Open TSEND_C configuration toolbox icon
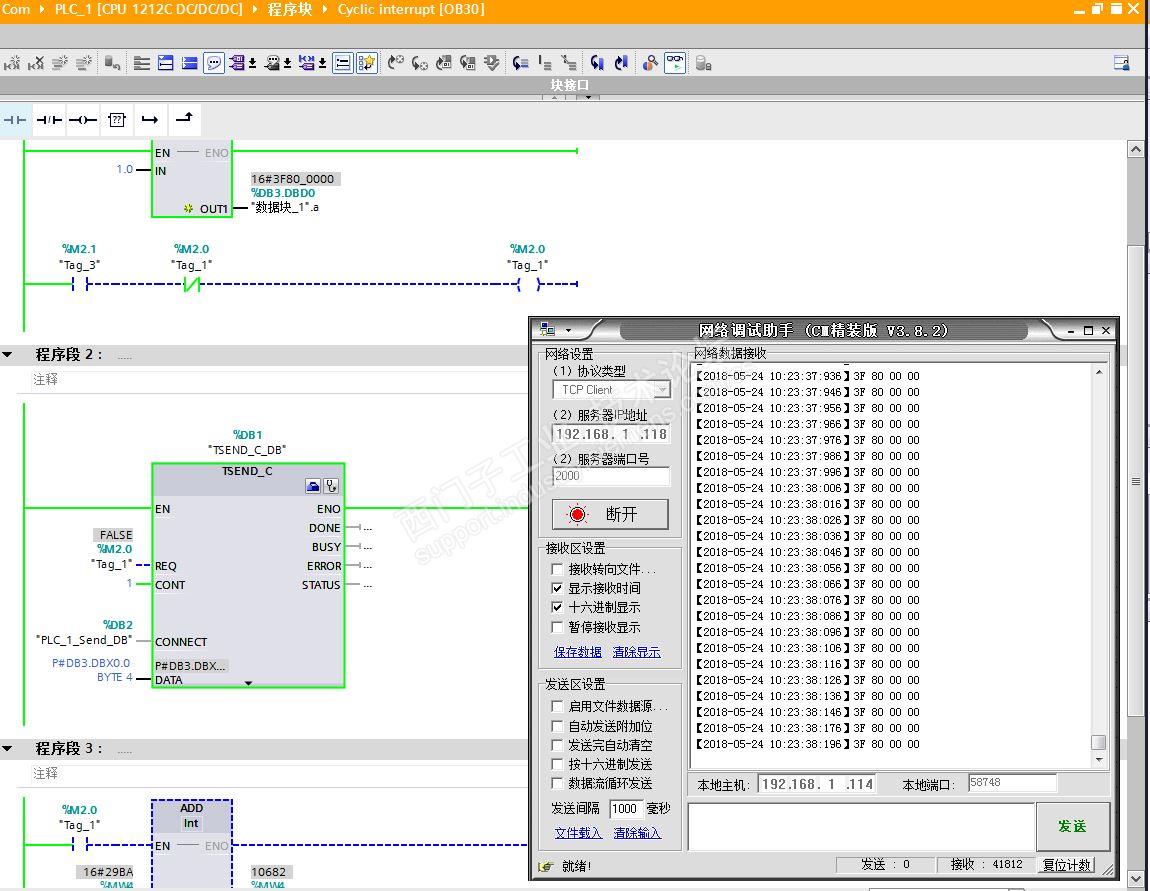The image size is (1150, 891). pyautogui.click(x=313, y=486)
